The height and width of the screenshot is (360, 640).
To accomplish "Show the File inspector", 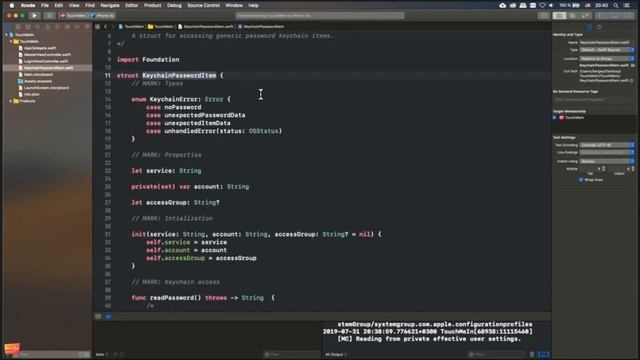I will point(589,27).
